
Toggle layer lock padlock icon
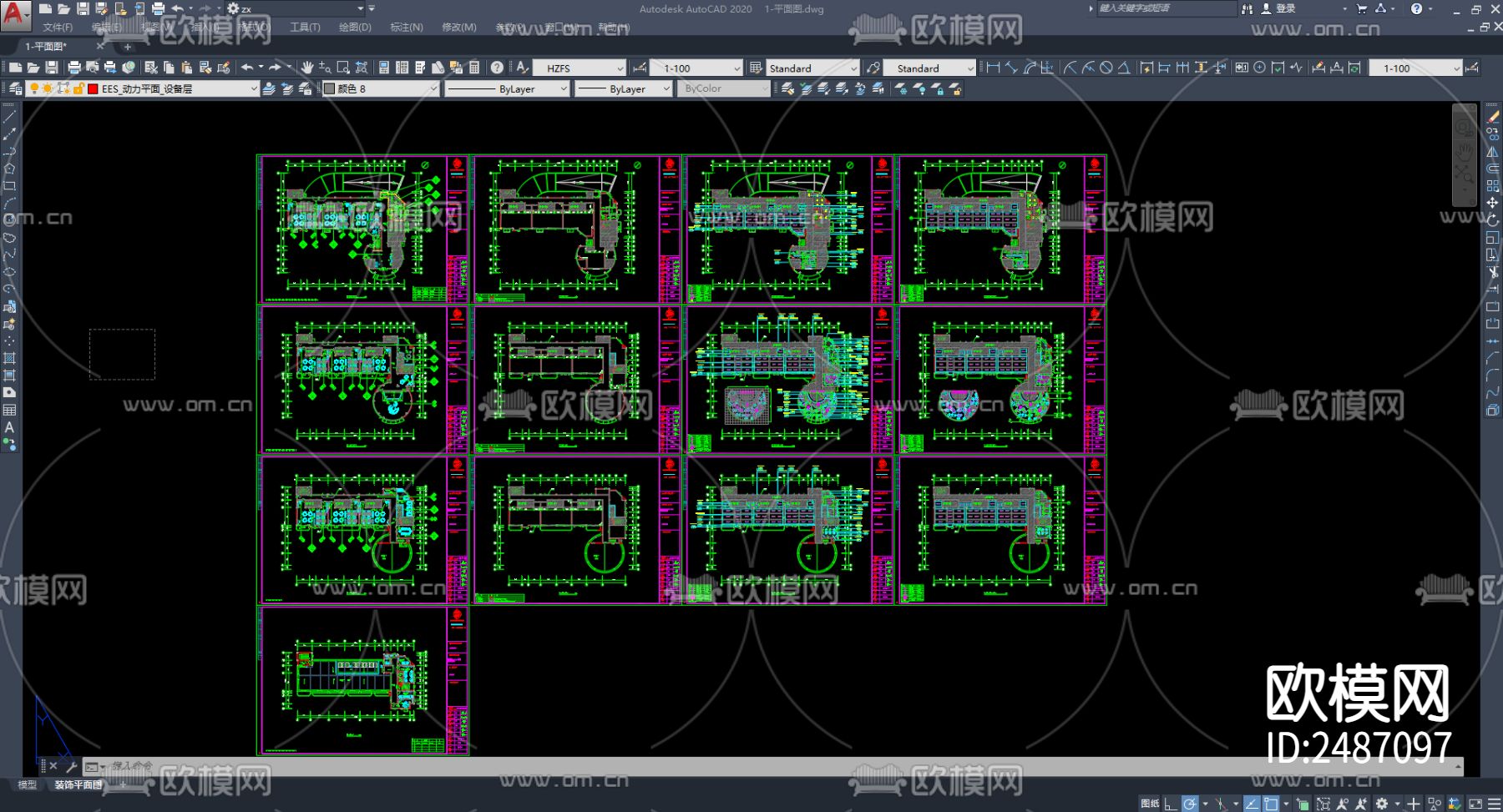pos(78,88)
